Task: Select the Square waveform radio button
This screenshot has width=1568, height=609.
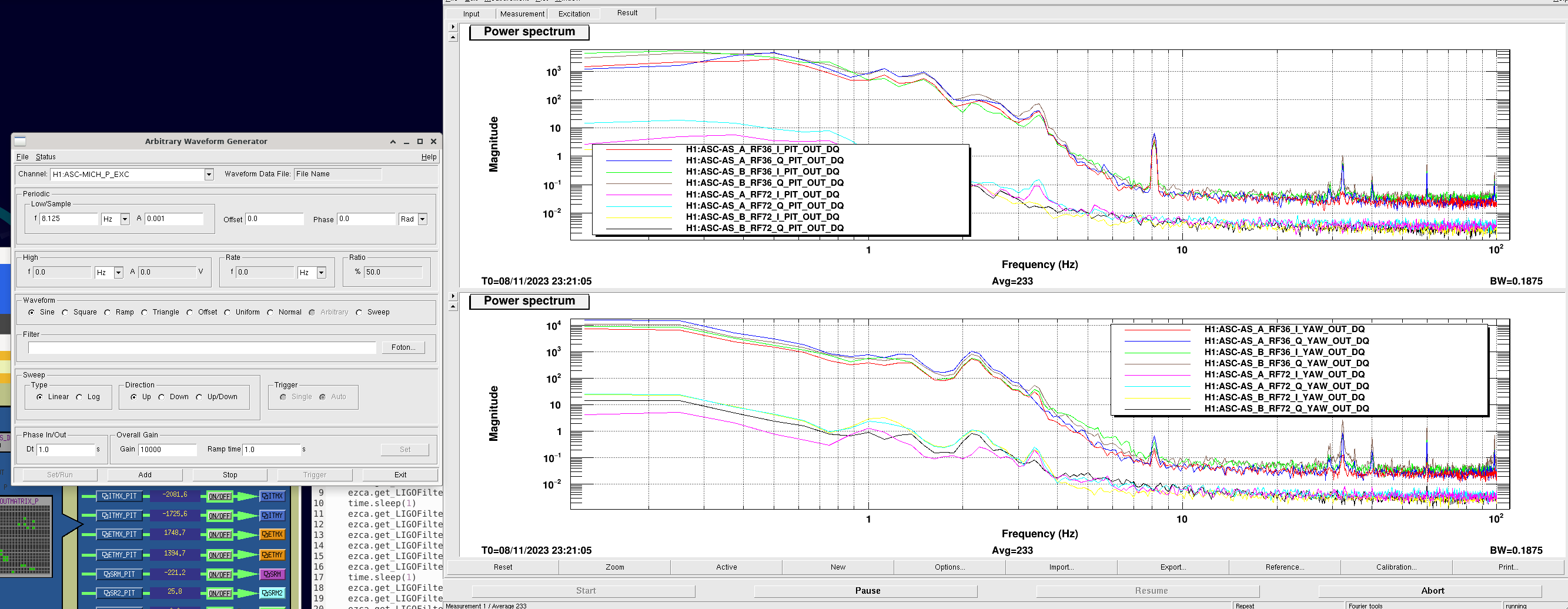Action: (x=65, y=313)
